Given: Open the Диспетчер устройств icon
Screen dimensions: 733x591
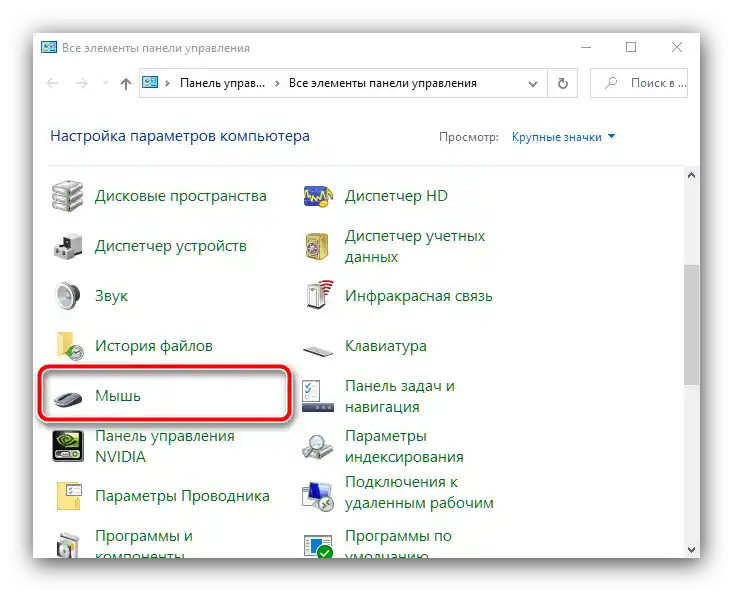Looking at the screenshot, I should point(68,246).
